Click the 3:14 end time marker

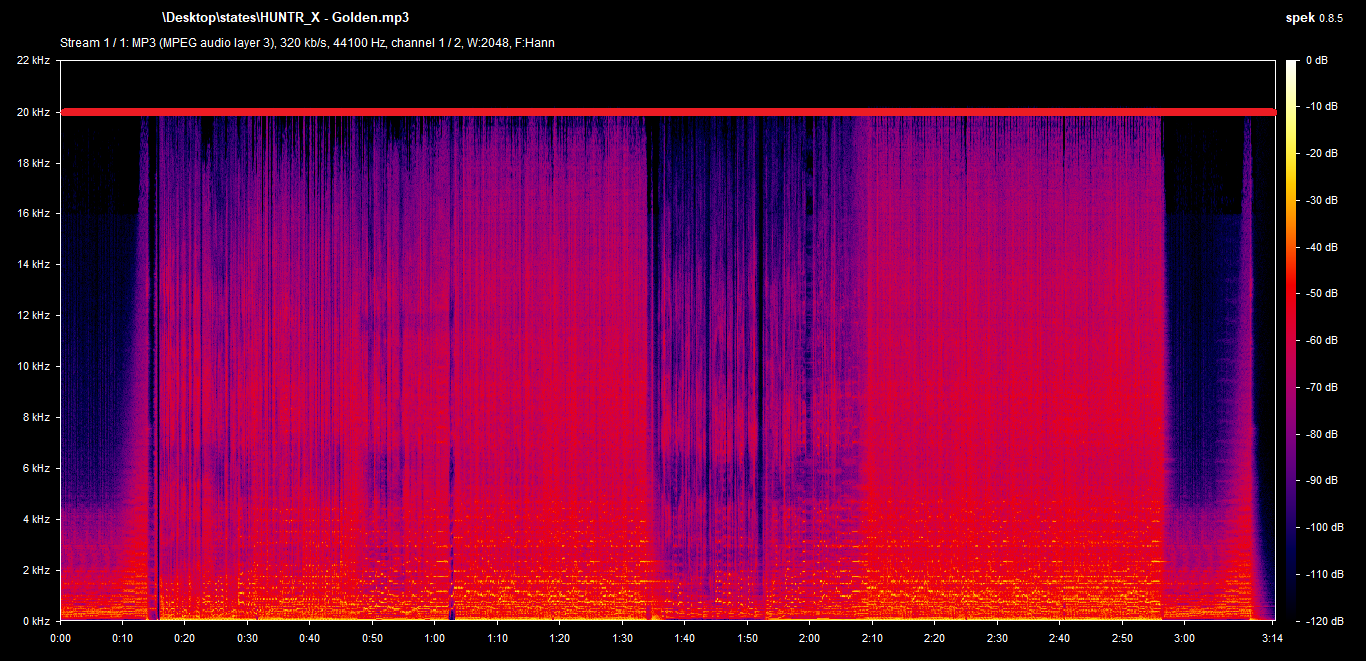(x=1271, y=638)
